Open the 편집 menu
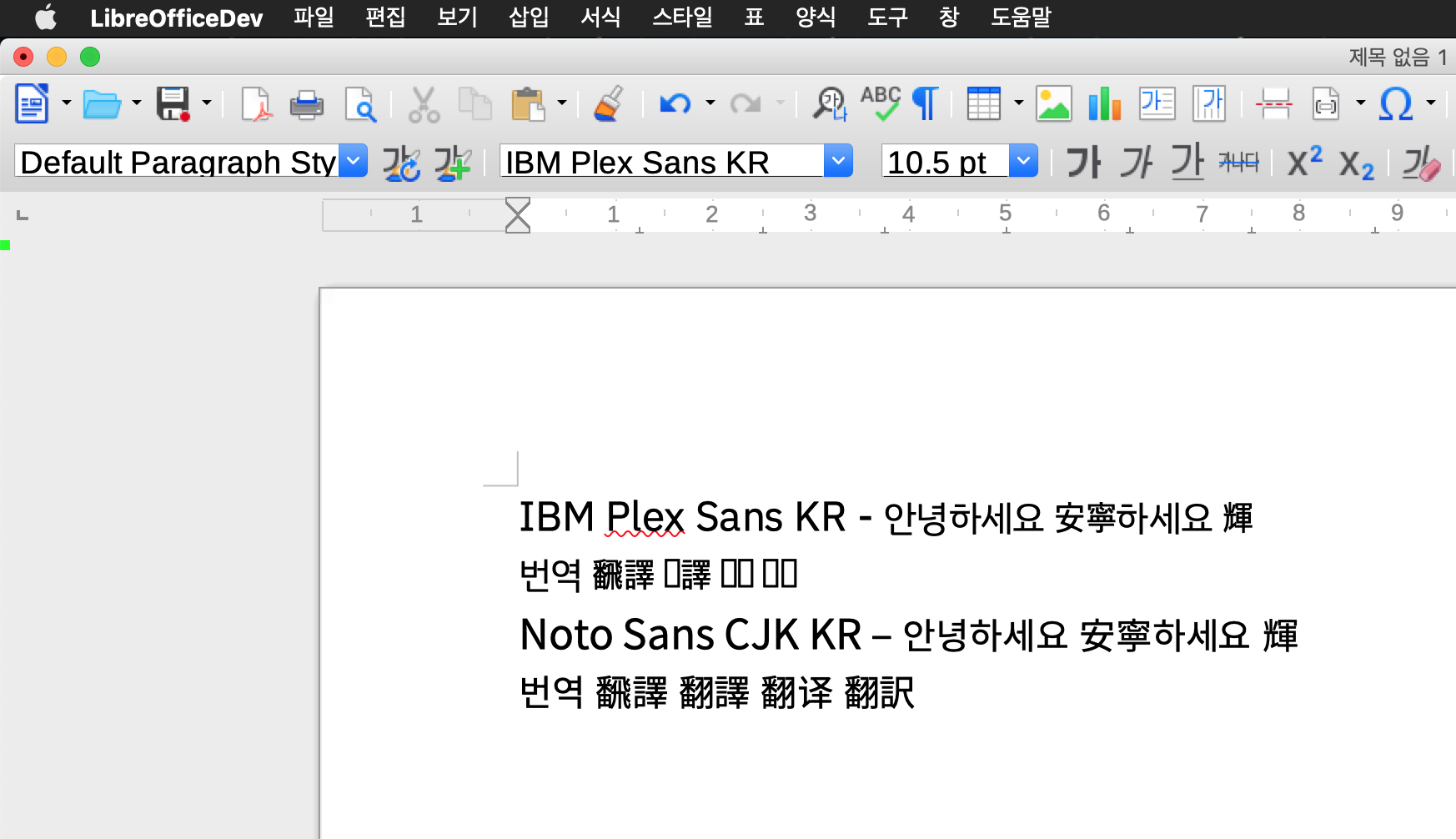Viewport: 1456px width, 839px height. [x=385, y=17]
